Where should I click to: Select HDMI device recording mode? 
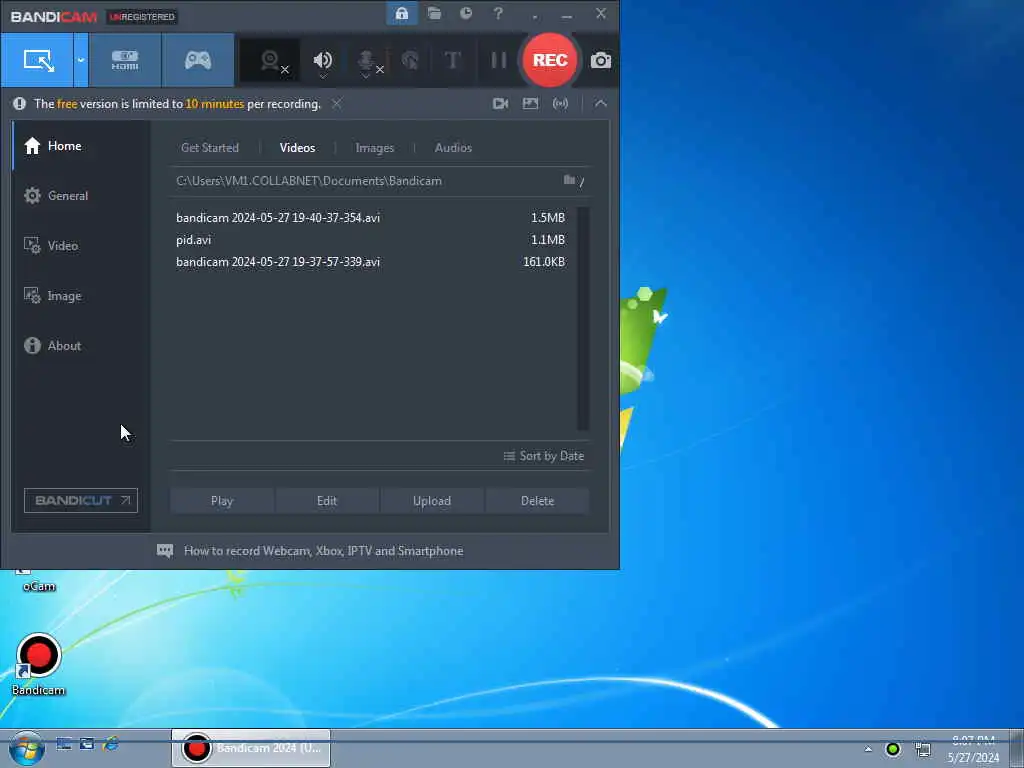tap(125, 60)
